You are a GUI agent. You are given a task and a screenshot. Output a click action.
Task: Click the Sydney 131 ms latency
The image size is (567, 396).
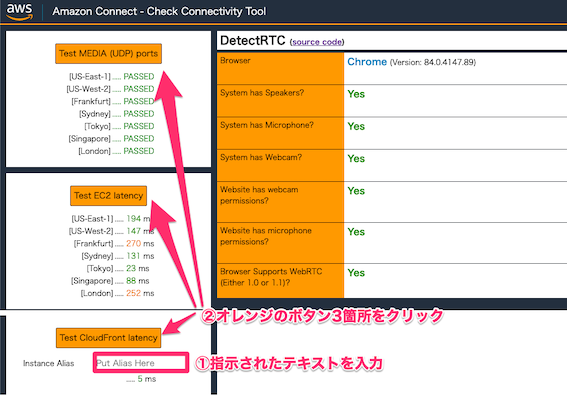click(118, 256)
